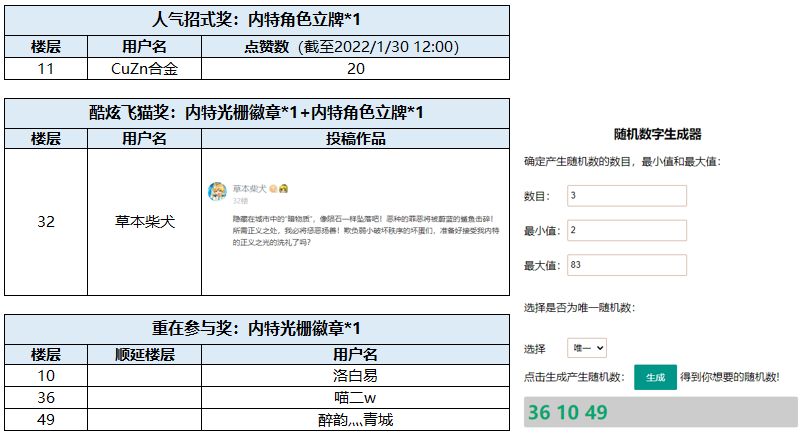Click the submitted post text in 投稿作品
This screenshot has width=804, height=435.
(x=365, y=230)
